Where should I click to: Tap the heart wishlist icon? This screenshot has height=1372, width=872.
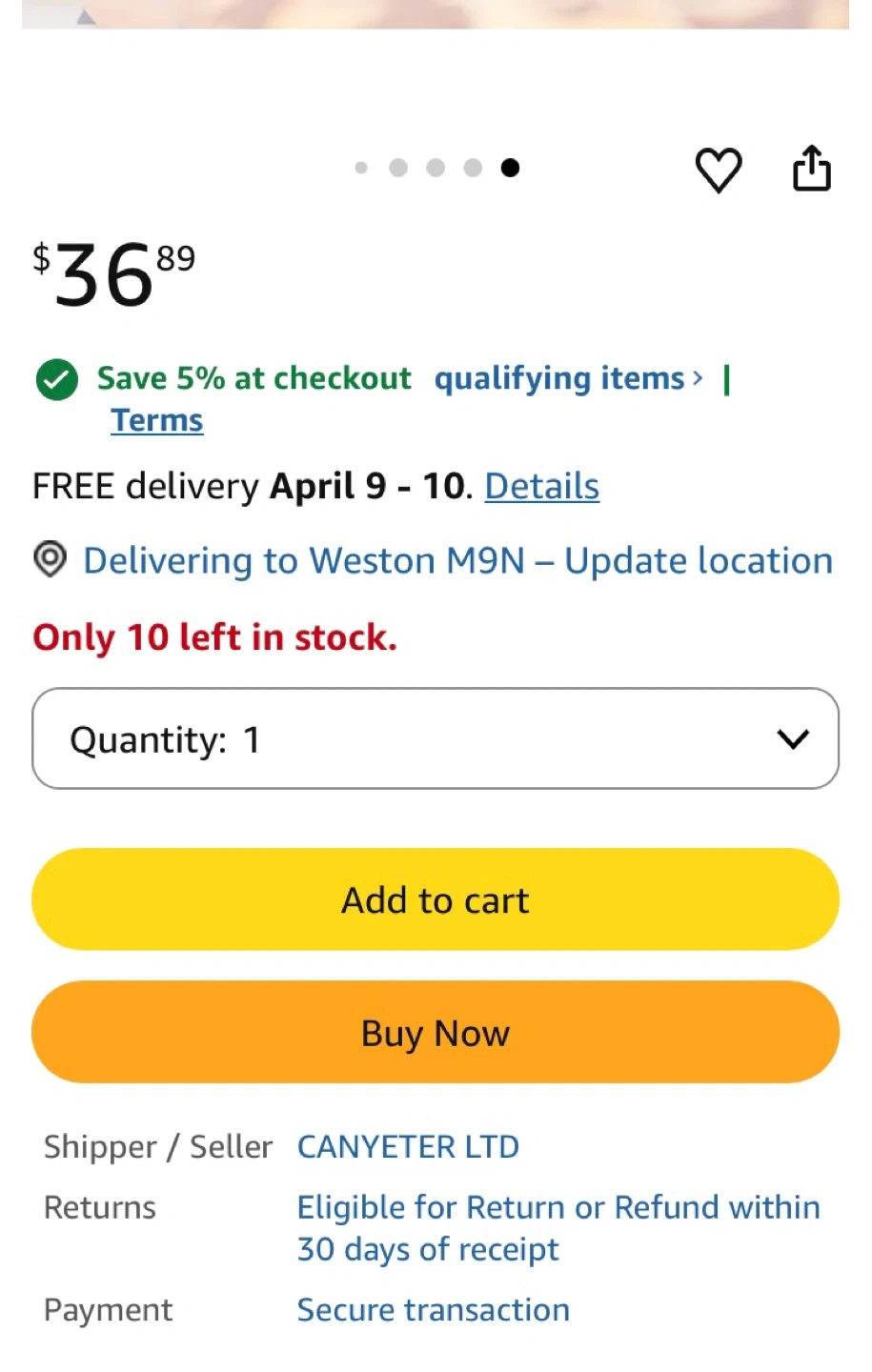pyautogui.click(x=718, y=171)
